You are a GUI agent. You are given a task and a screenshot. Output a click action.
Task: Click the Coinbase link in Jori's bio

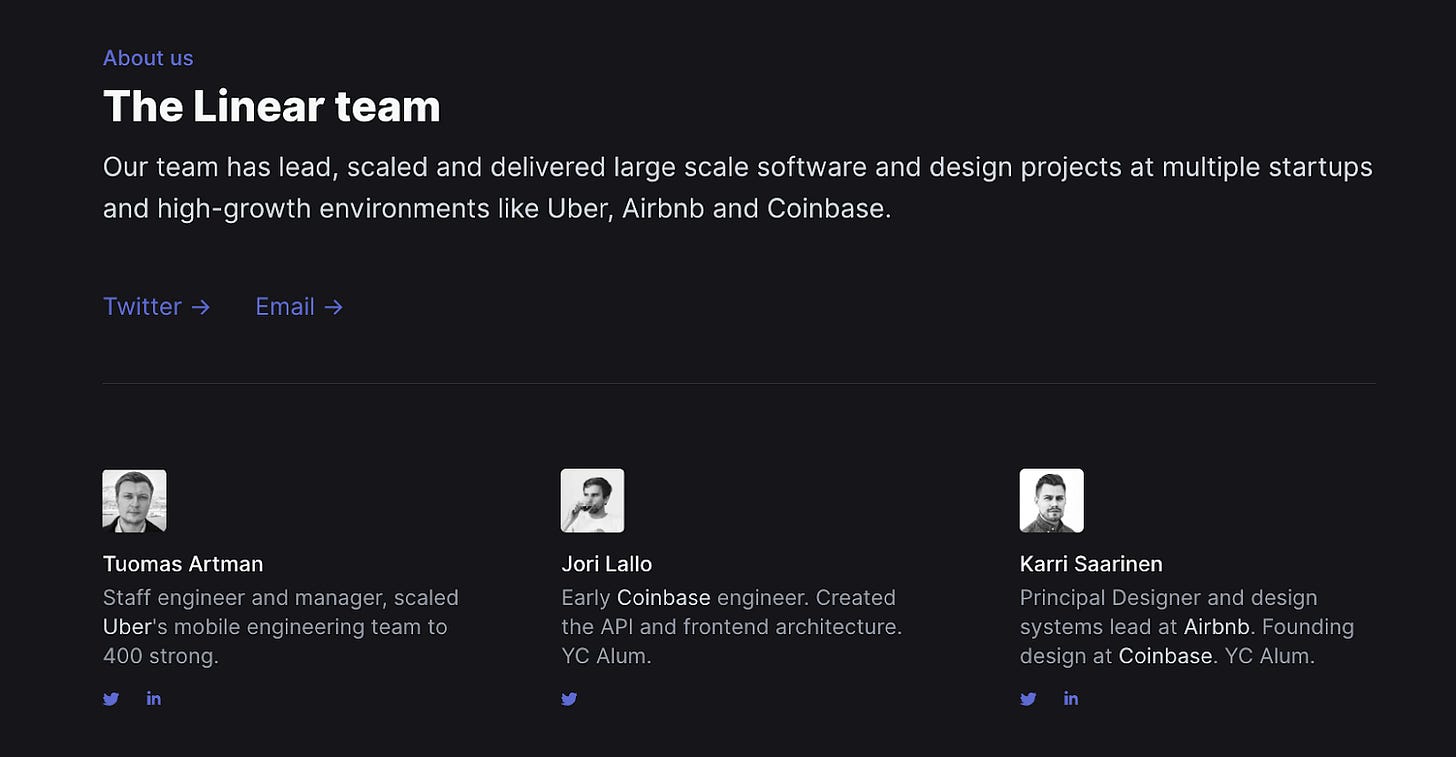[x=664, y=598]
